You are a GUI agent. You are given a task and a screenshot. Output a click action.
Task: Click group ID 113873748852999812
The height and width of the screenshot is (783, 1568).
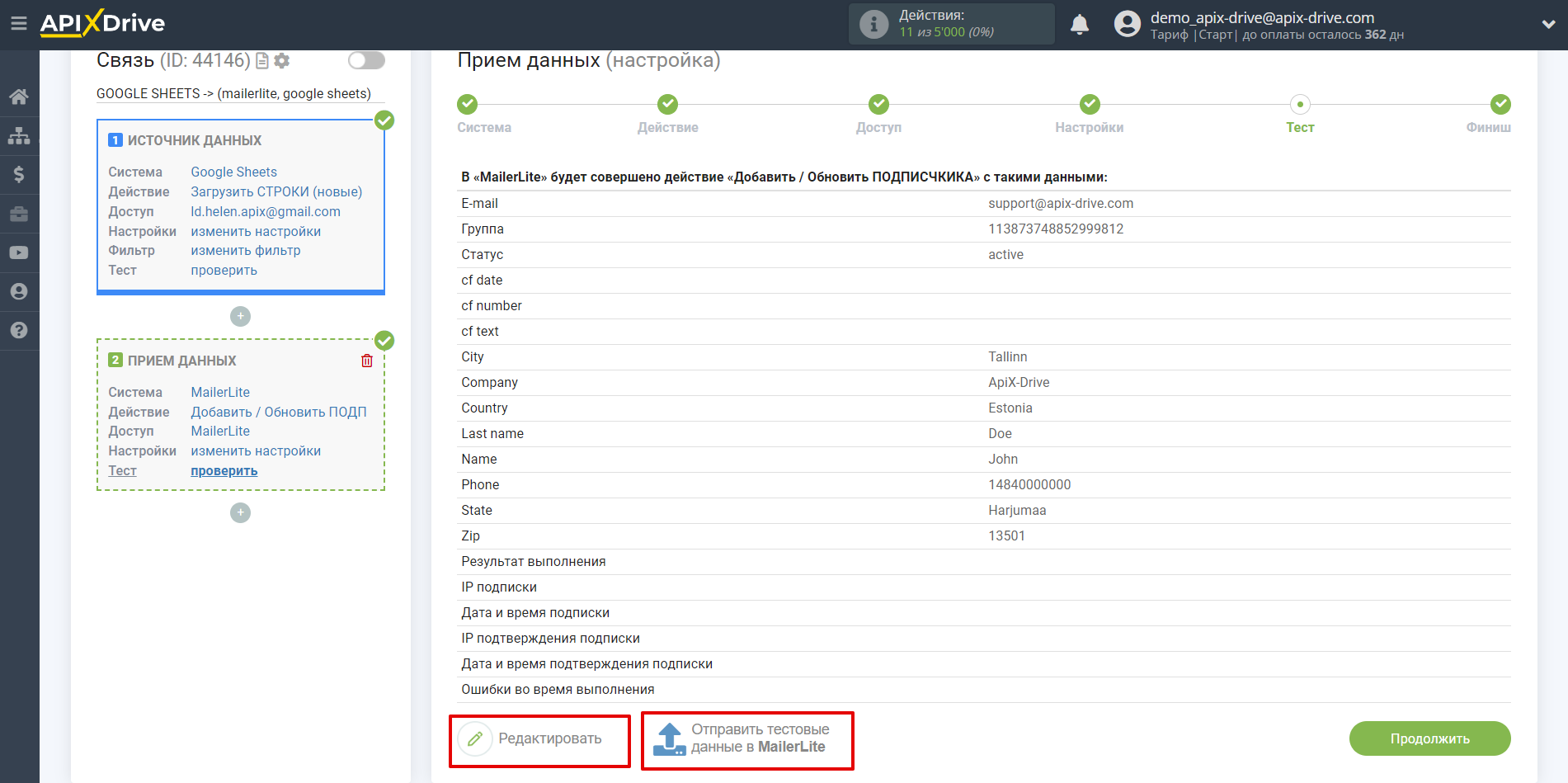coord(1056,229)
